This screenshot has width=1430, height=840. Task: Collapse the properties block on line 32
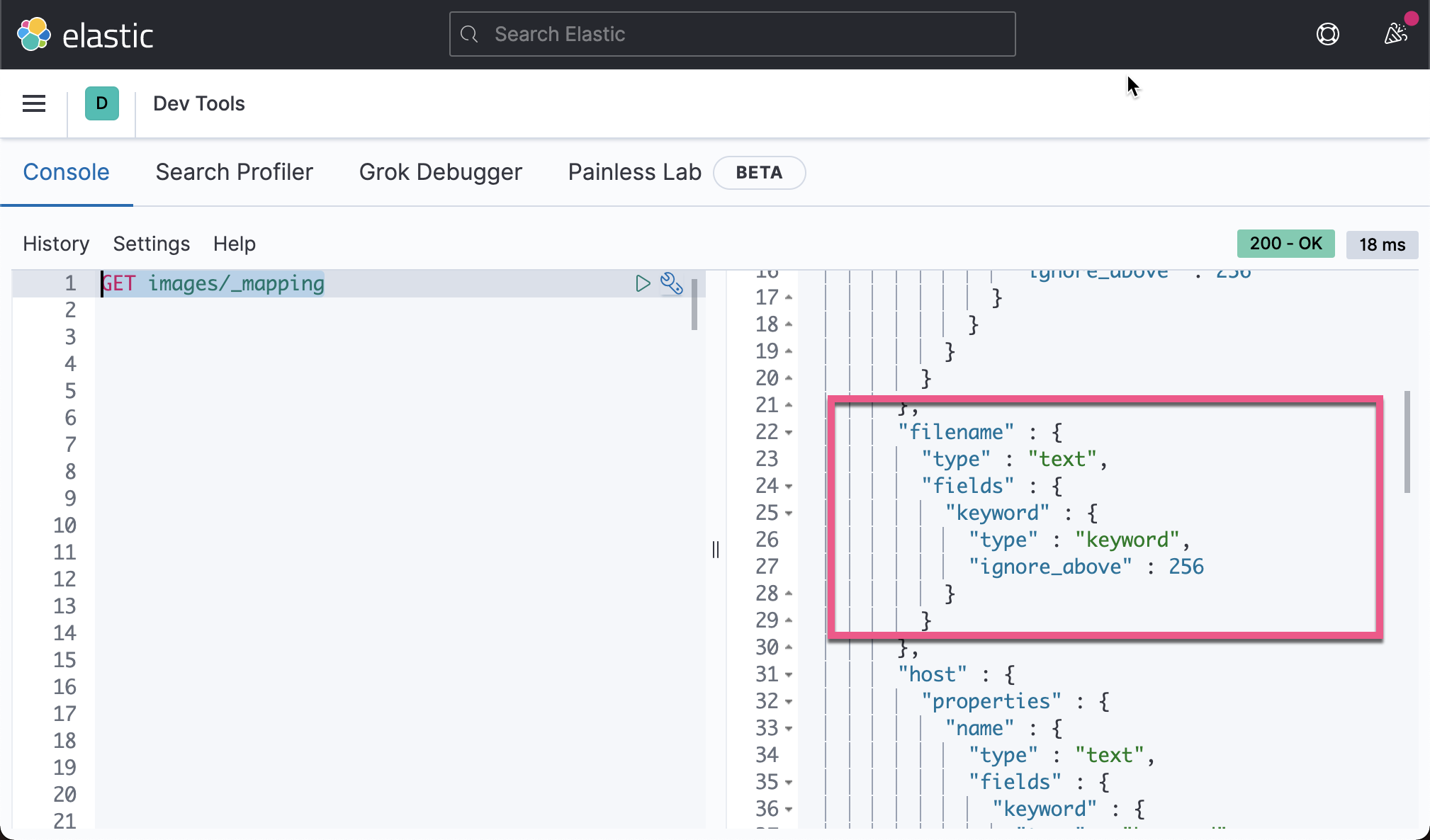click(789, 701)
